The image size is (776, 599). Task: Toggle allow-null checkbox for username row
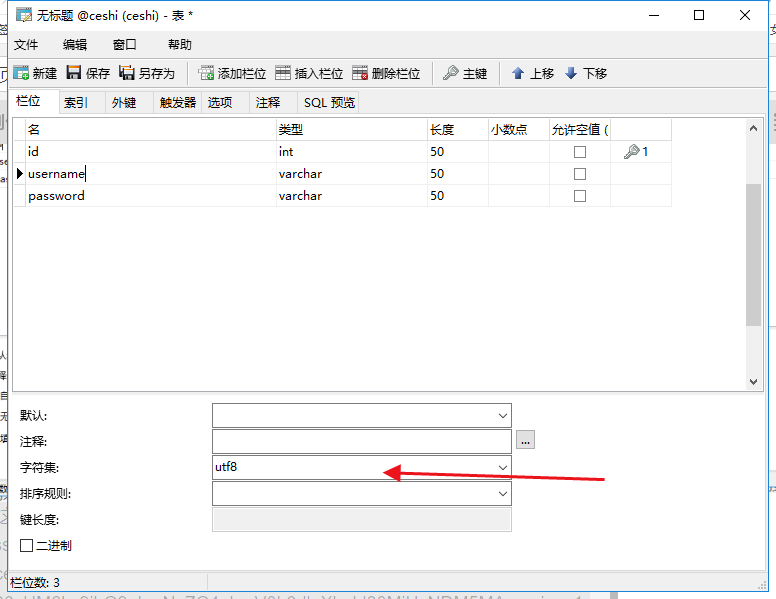tap(580, 174)
